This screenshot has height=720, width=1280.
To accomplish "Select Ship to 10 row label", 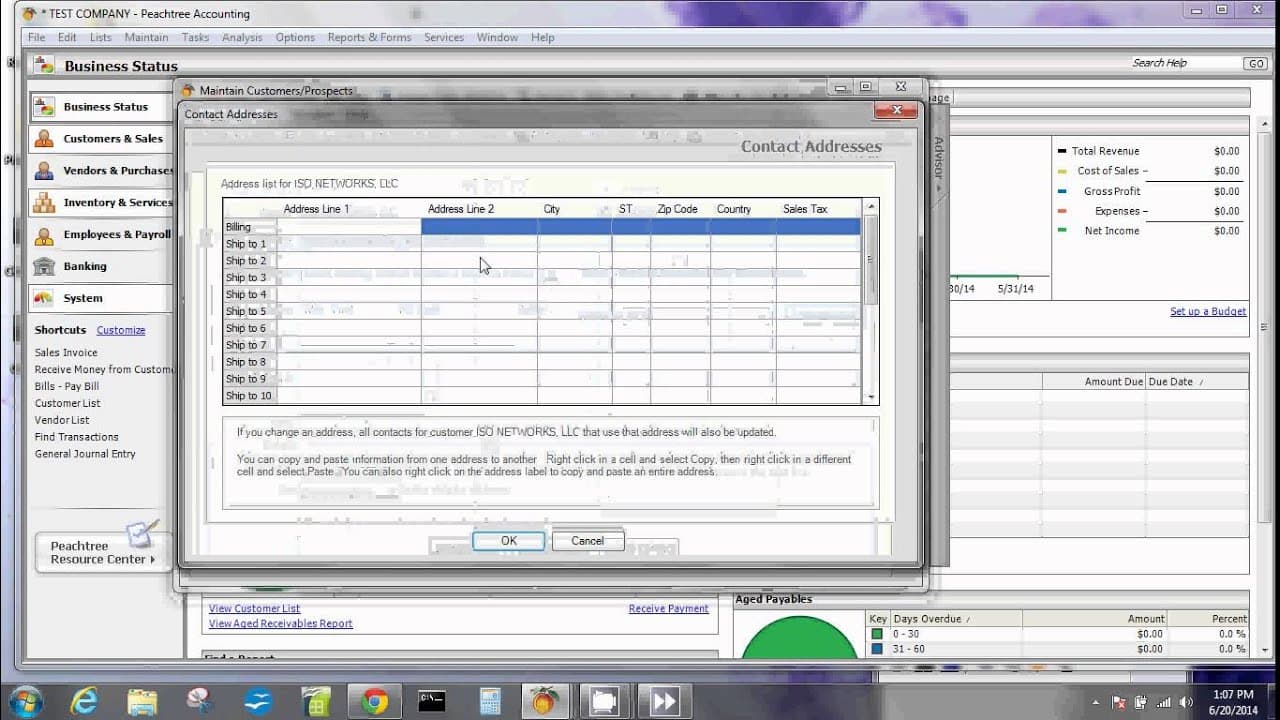I will (249, 396).
